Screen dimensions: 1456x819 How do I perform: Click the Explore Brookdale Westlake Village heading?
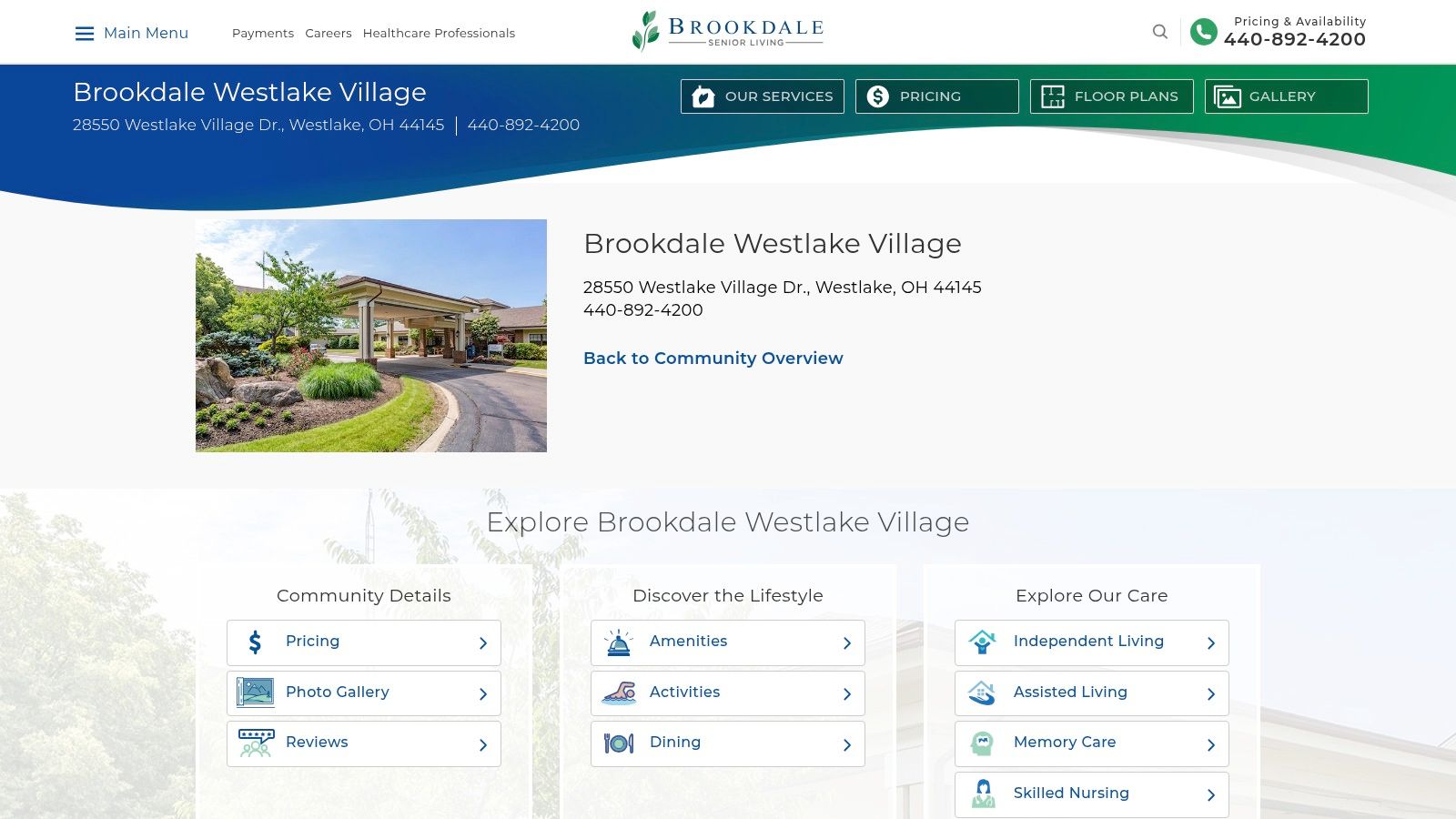click(x=728, y=522)
